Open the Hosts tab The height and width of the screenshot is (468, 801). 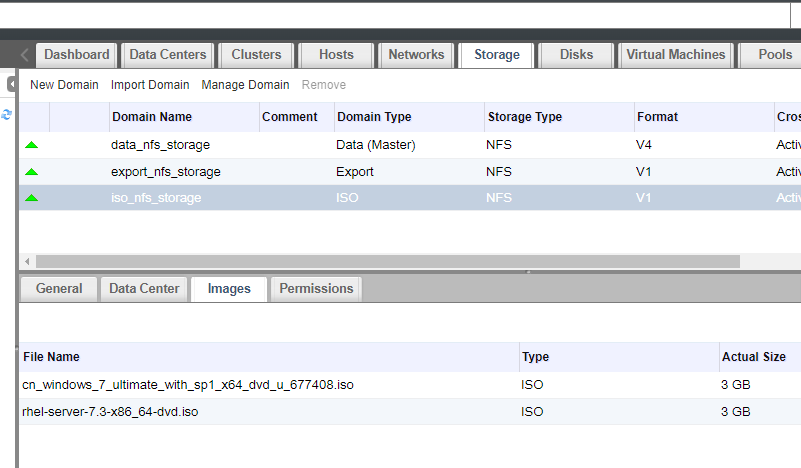336,55
